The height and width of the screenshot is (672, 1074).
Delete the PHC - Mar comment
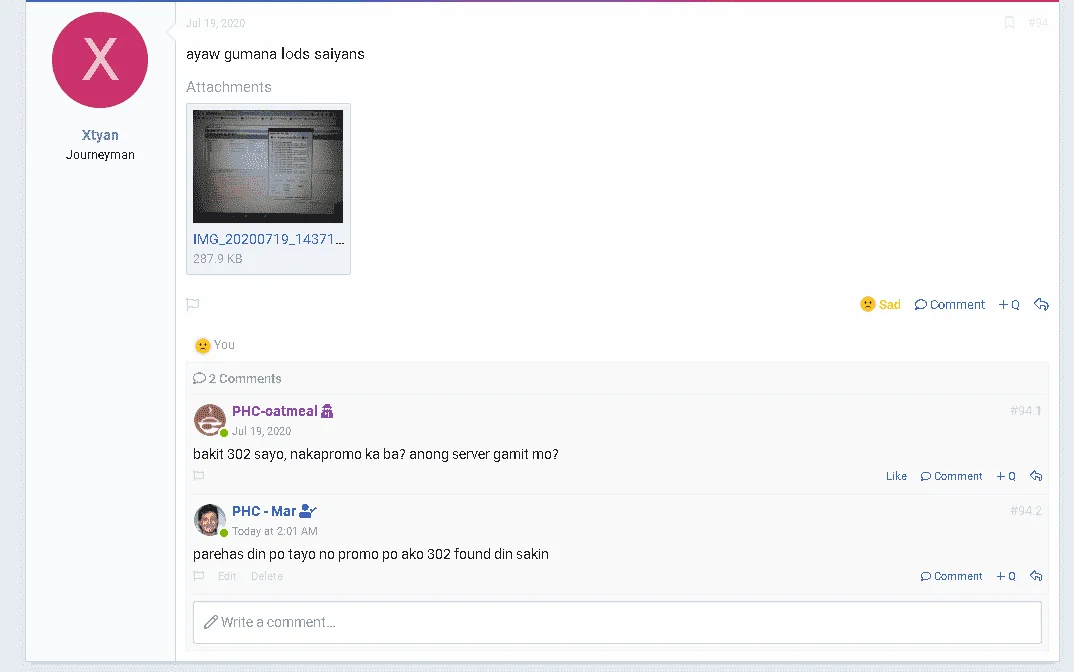tap(266, 576)
